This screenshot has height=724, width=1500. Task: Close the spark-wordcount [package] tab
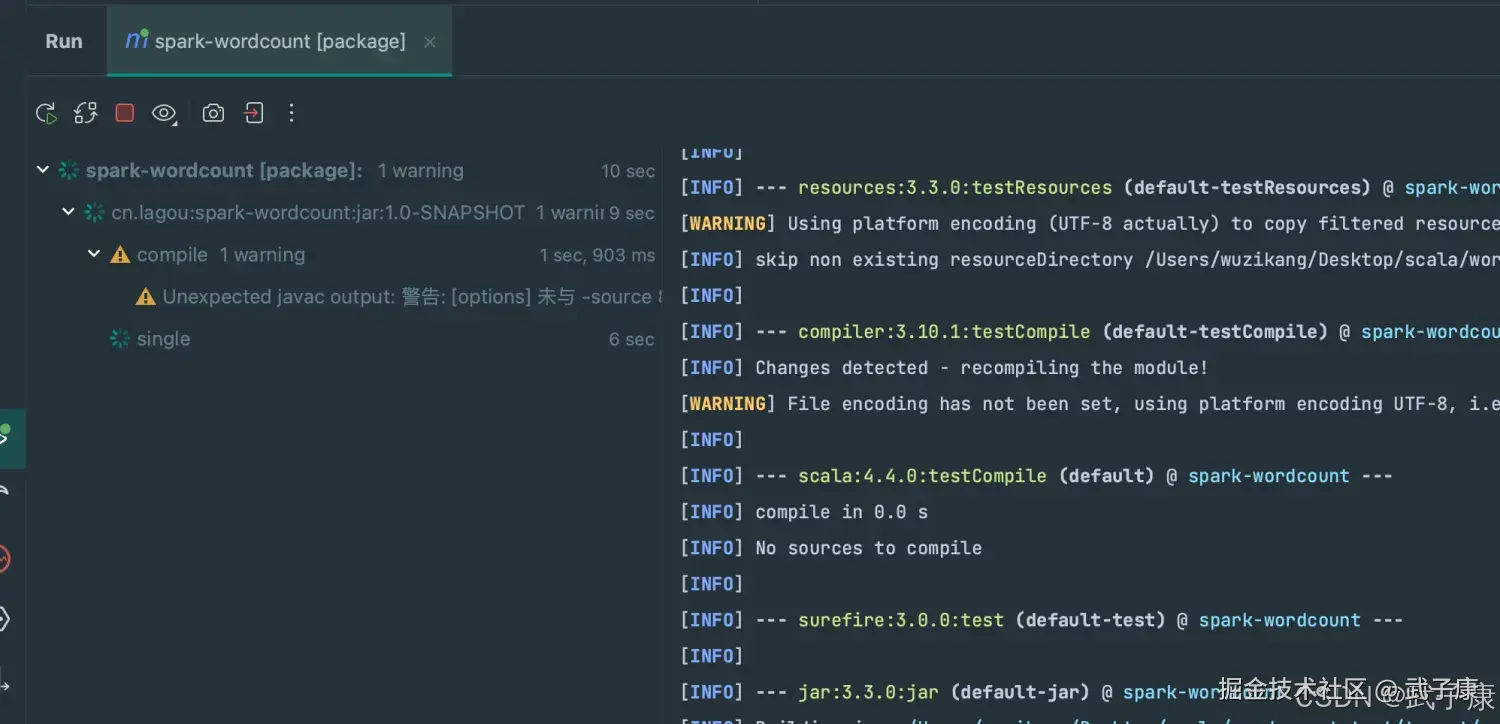tap(430, 42)
